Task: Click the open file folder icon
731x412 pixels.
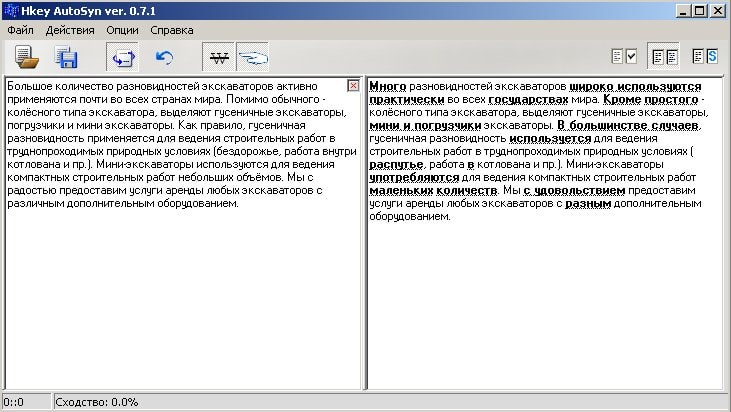Action: tap(26, 58)
